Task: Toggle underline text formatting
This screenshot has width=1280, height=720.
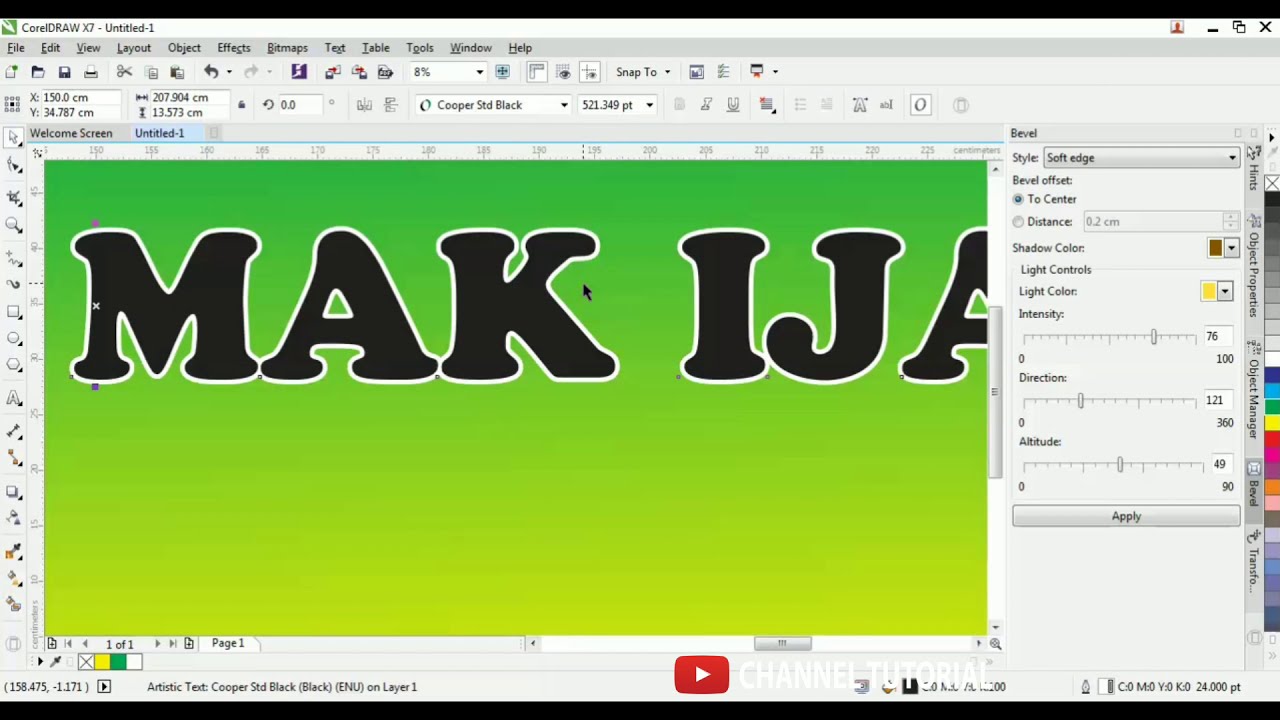Action: point(733,105)
